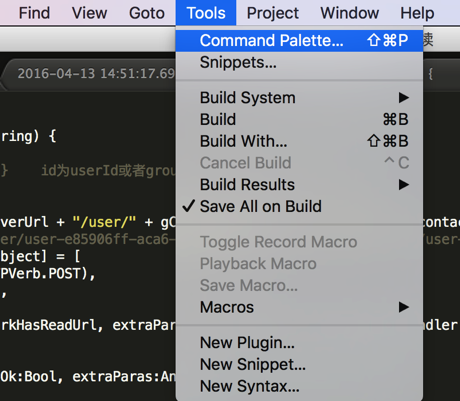
Task: Toggle Save All on Build checkmark
Action: tap(188, 206)
